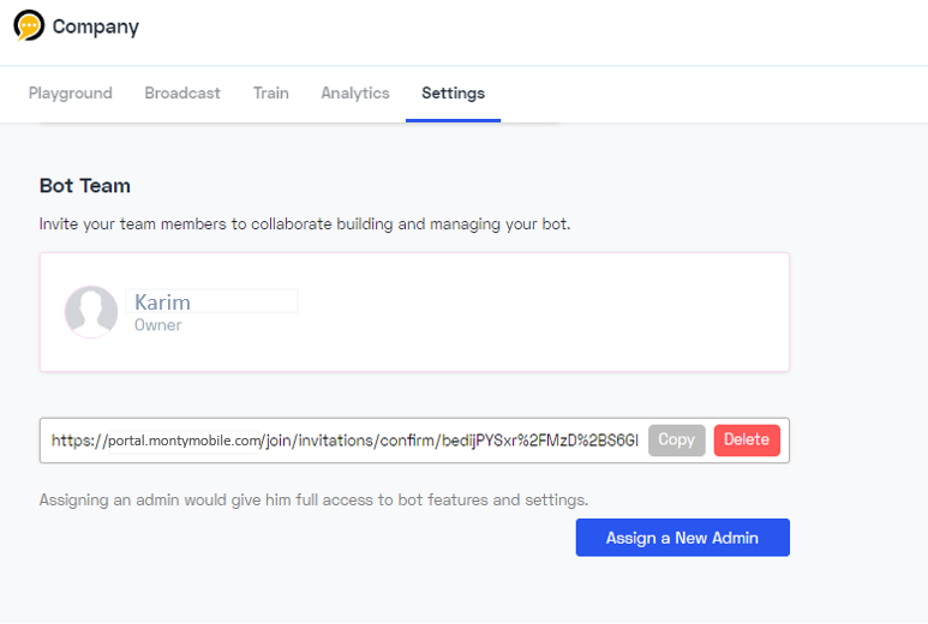Viewport: 928px width, 624px height.
Task: Open the Analytics tab
Action: 355,93
